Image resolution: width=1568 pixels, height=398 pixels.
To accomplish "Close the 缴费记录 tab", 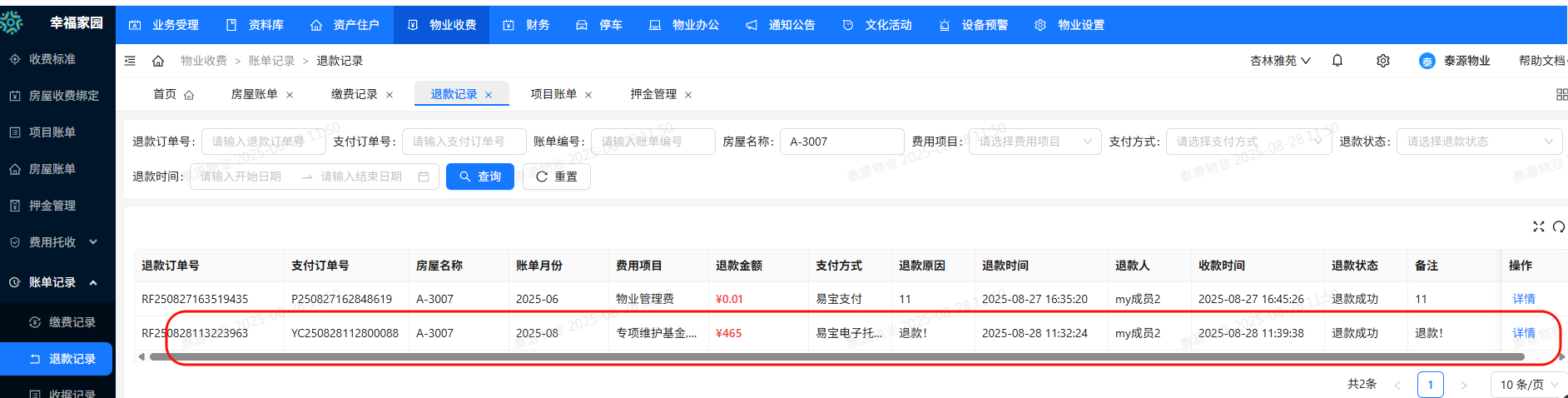I will pos(390,95).
